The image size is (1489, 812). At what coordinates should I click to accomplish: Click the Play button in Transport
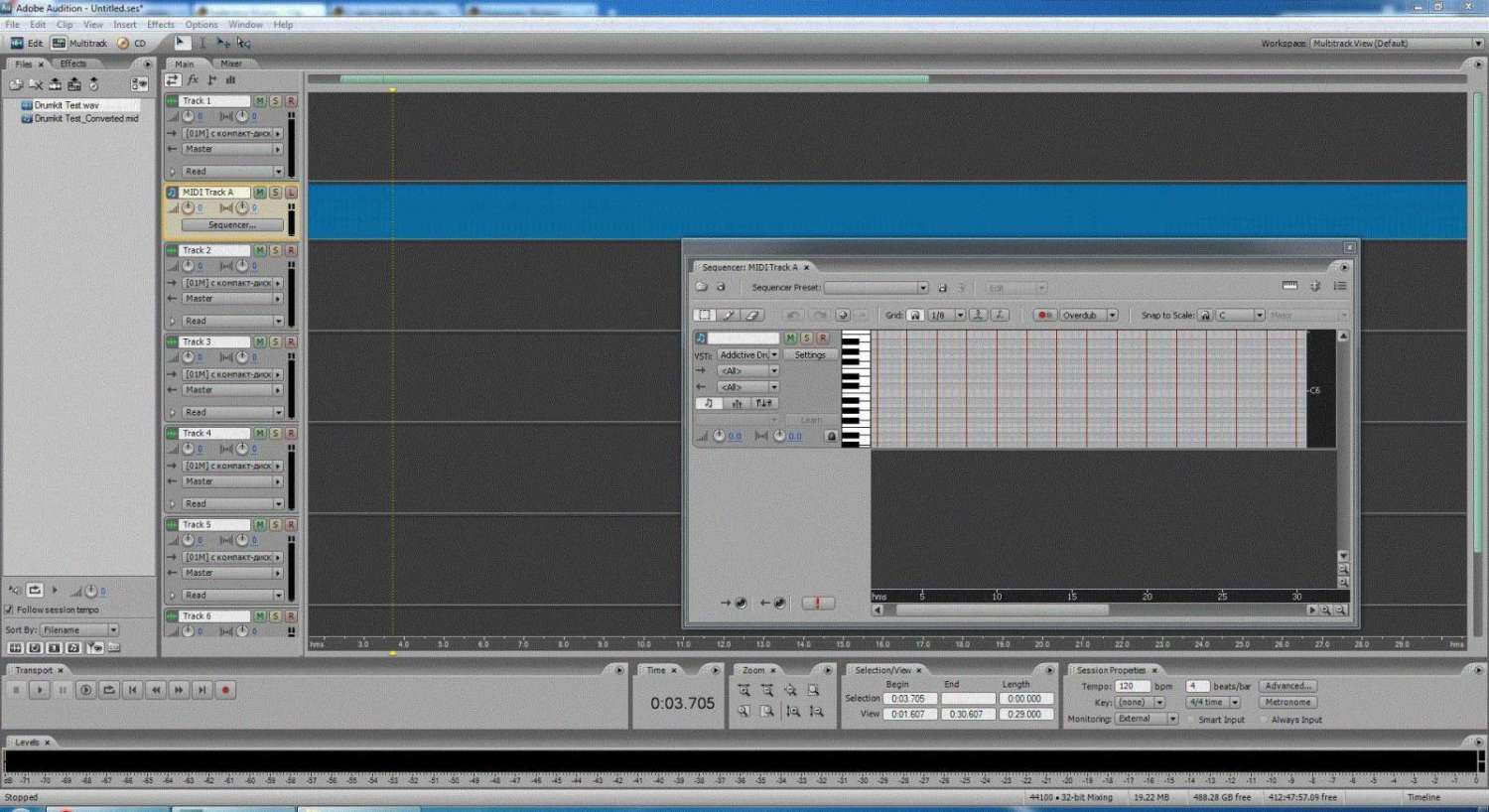pos(40,690)
